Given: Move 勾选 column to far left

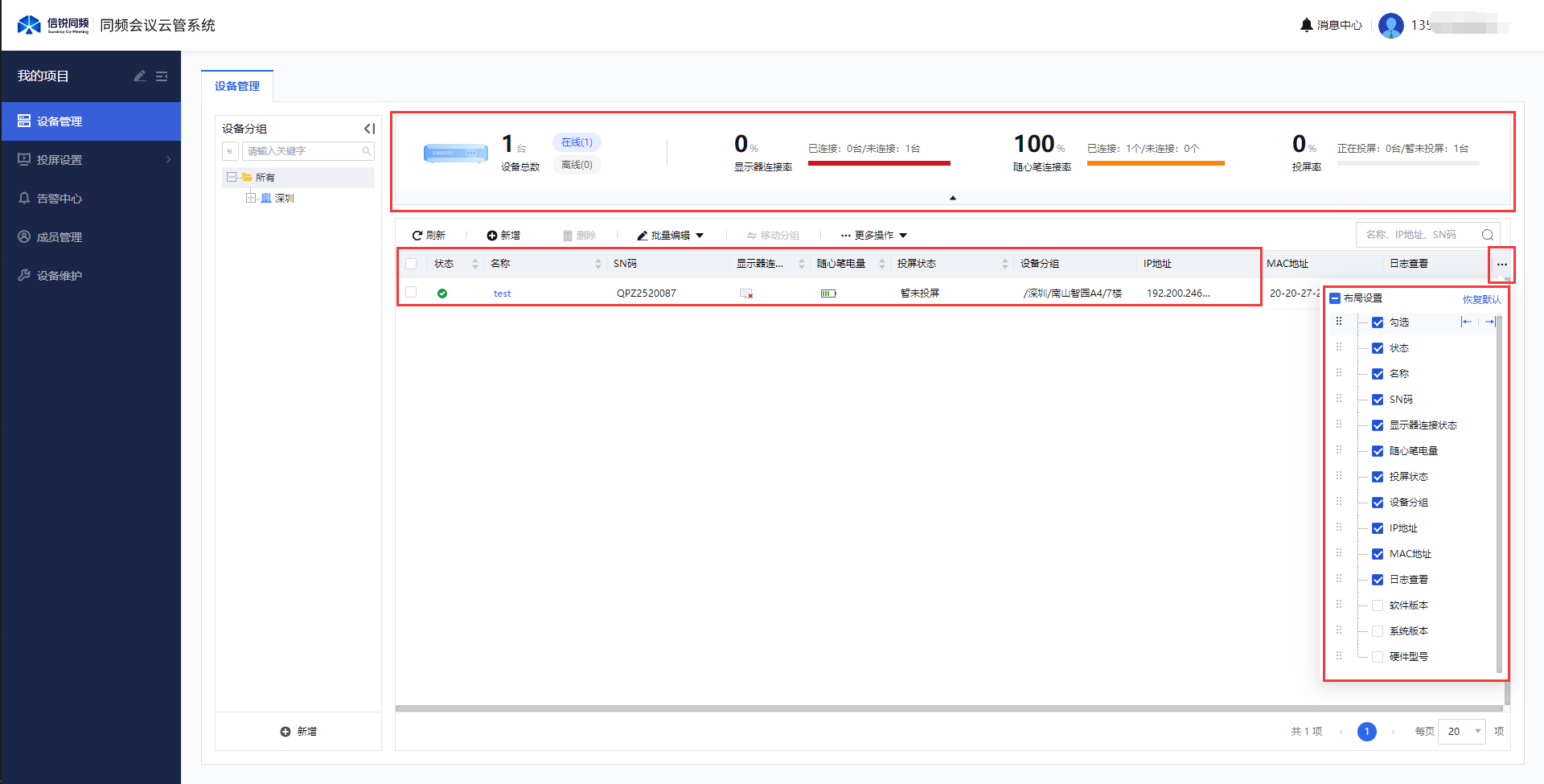Looking at the screenshot, I should tap(1467, 322).
